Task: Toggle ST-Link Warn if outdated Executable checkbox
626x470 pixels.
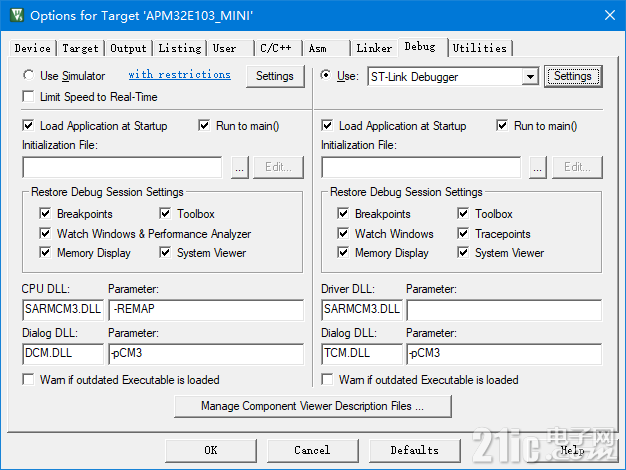Action: coord(327,379)
